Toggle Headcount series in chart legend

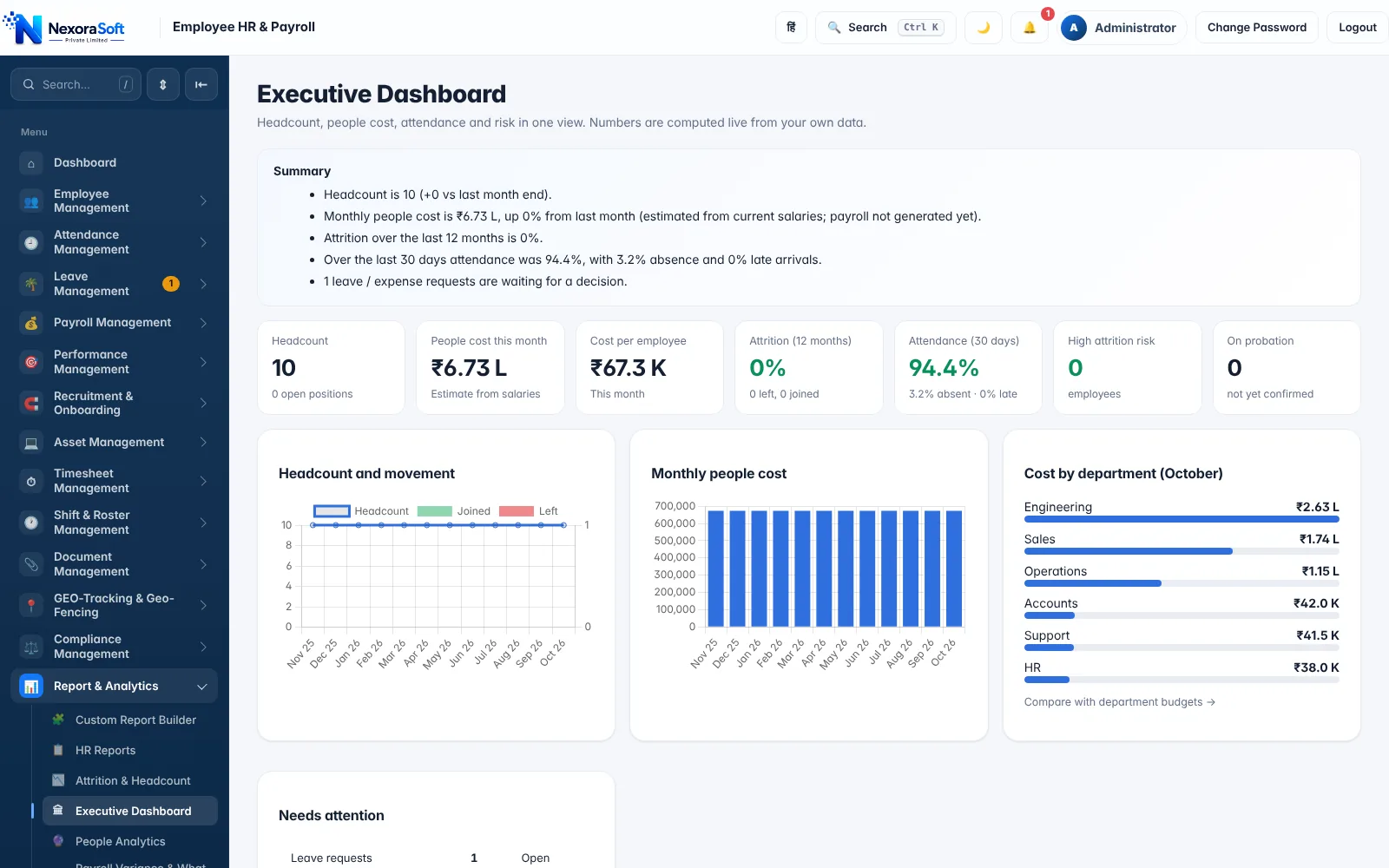point(360,511)
